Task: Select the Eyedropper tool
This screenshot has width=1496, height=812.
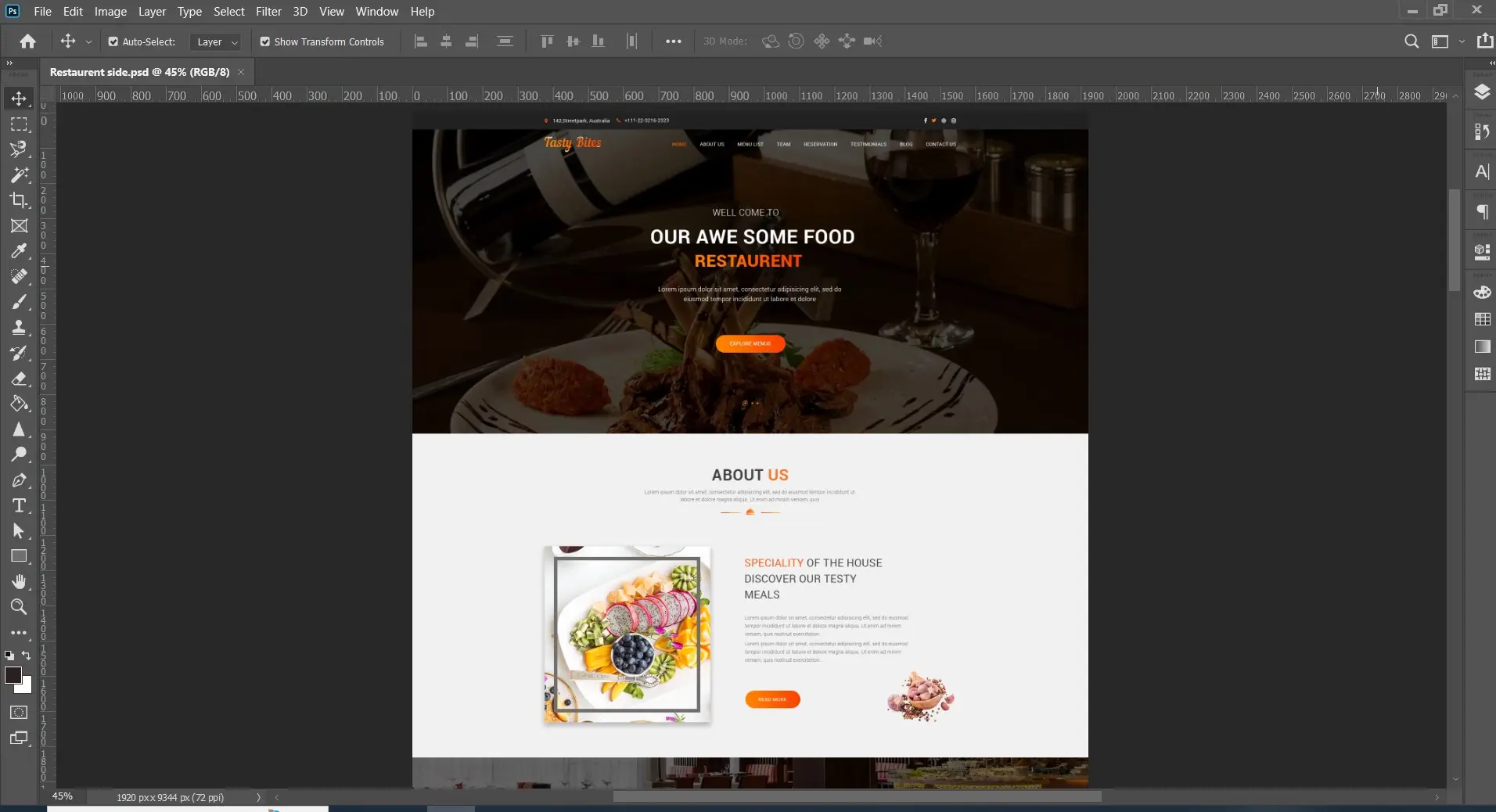Action: pyautogui.click(x=19, y=251)
